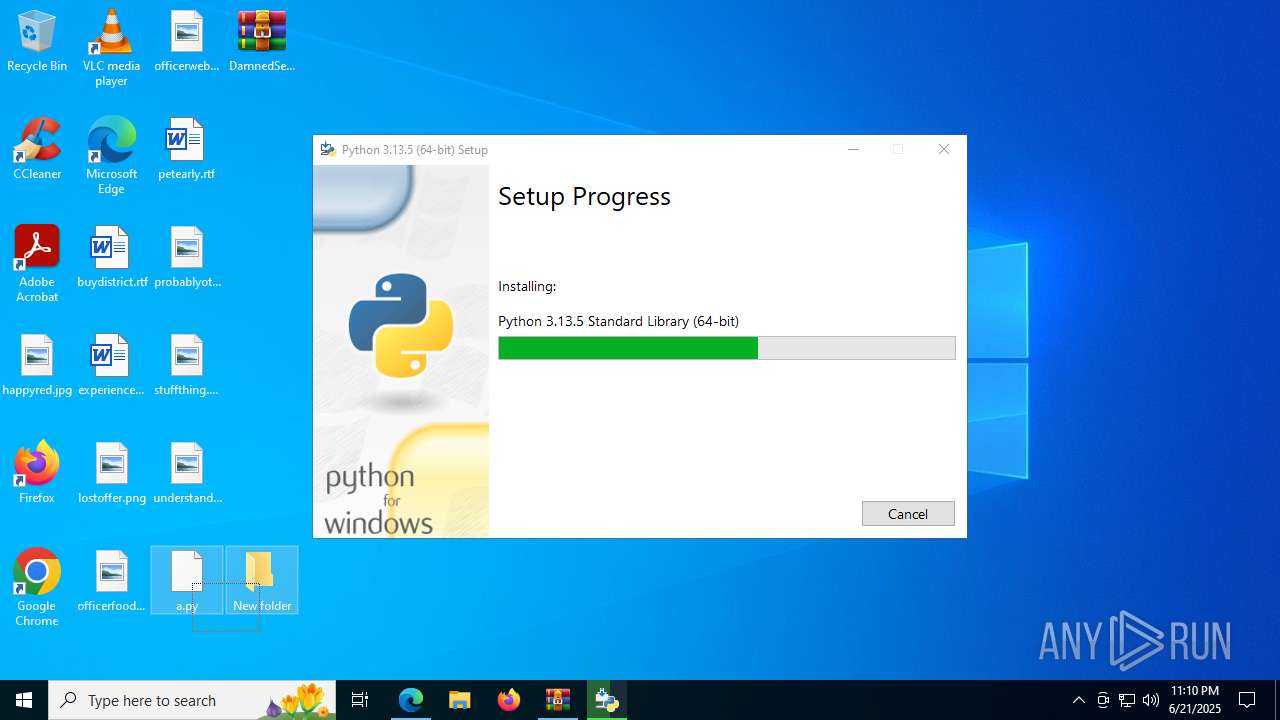
Task: Select the buydistrict.rtf document
Action: point(112,258)
